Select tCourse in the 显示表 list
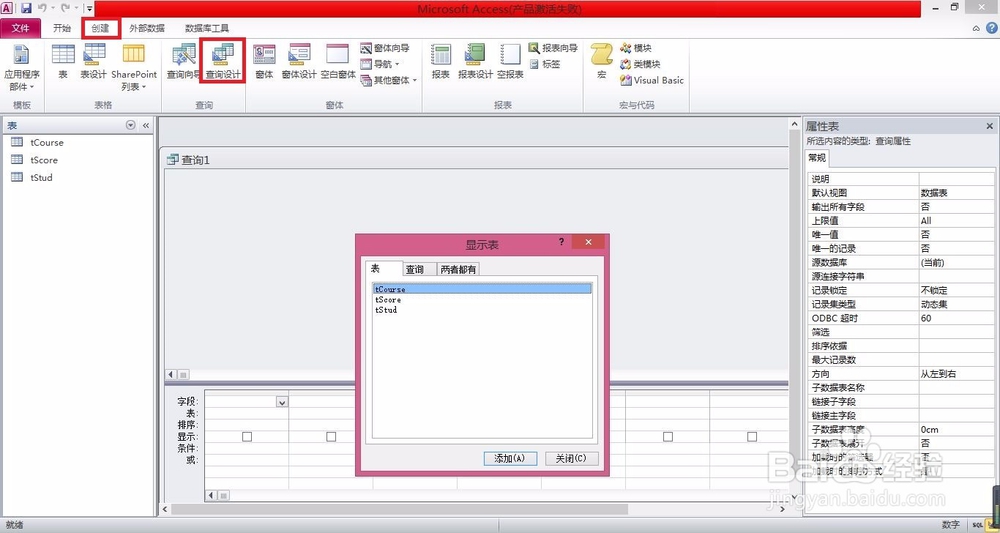Viewport: 1000px width, 533px height. (482, 289)
